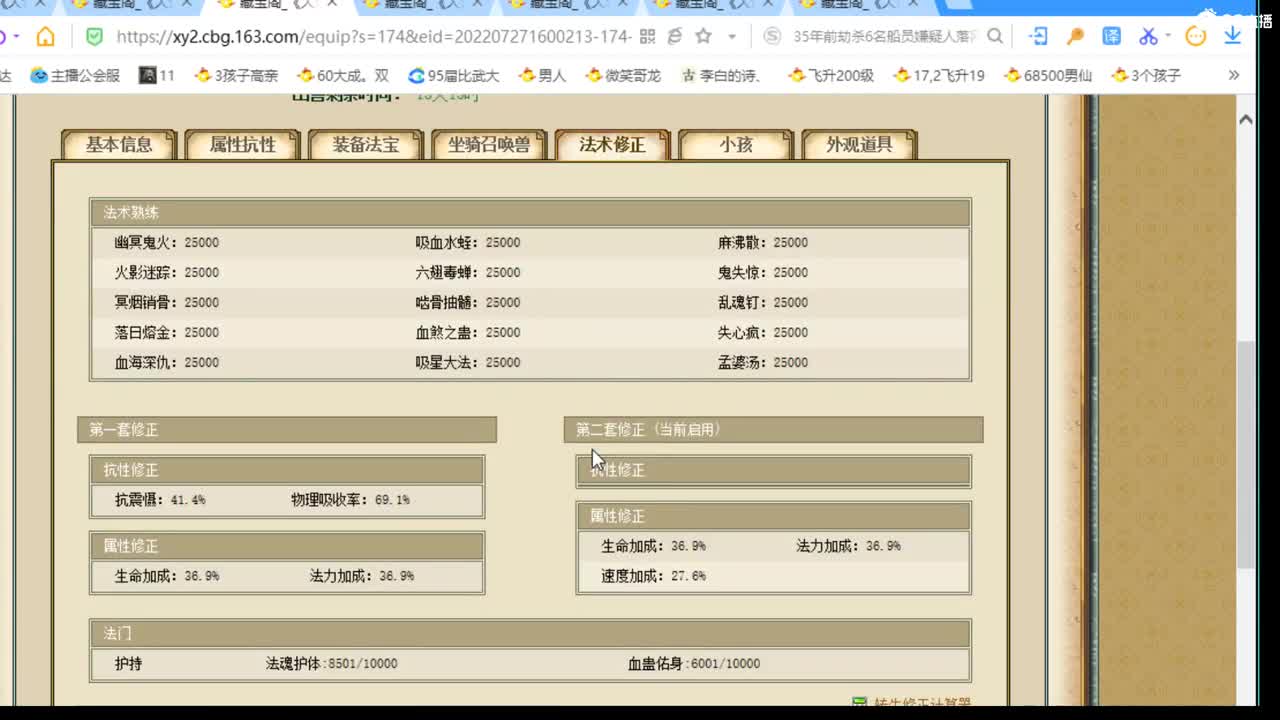Switch to the 基本信息 tab
The width and height of the screenshot is (1280, 720).
(119, 144)
